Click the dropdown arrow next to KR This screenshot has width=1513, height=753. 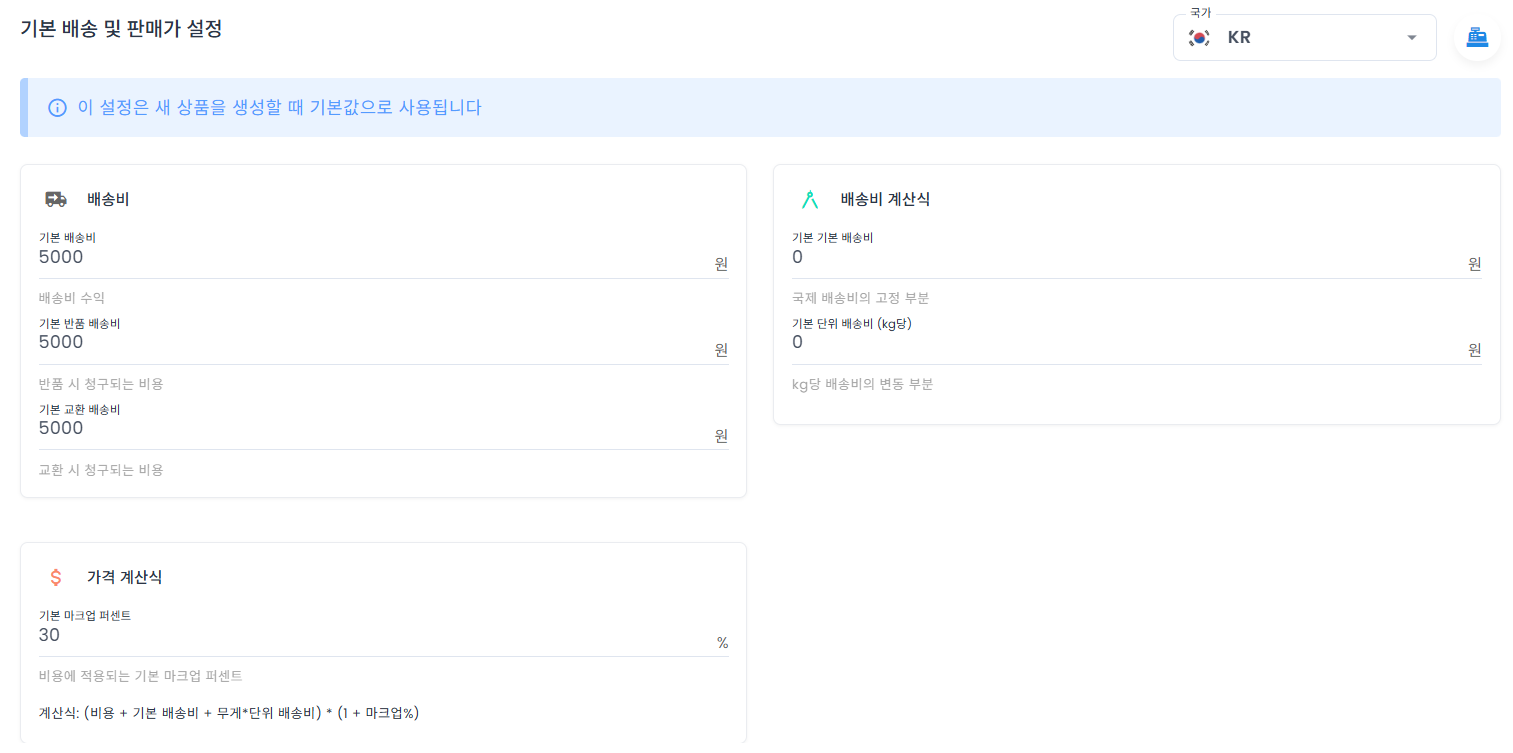click(1412, 38)
